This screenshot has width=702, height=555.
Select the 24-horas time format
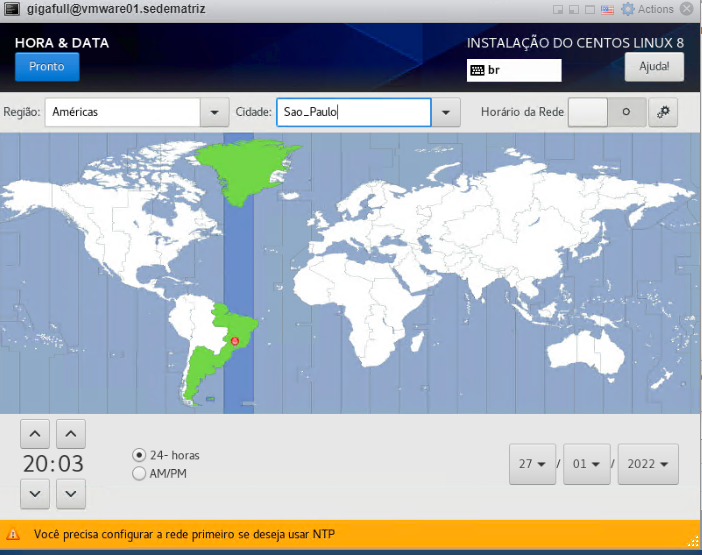pos(166,455)
